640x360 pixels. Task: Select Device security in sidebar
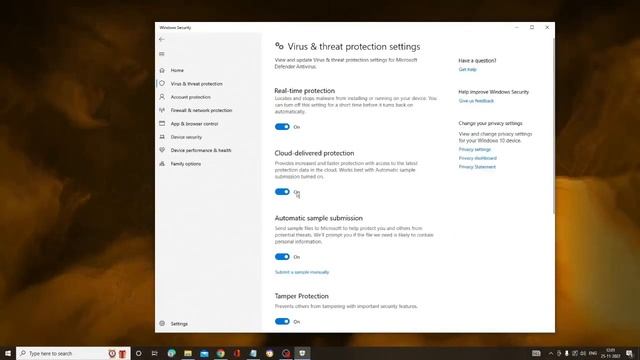click(186, 137)
